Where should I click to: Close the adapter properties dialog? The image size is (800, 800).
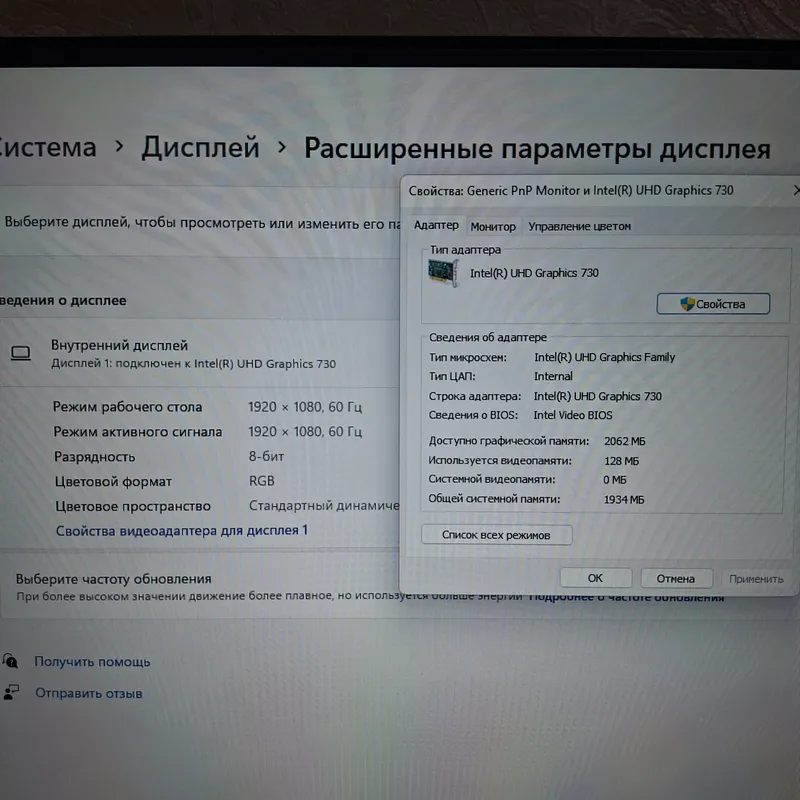click(796, 190)
